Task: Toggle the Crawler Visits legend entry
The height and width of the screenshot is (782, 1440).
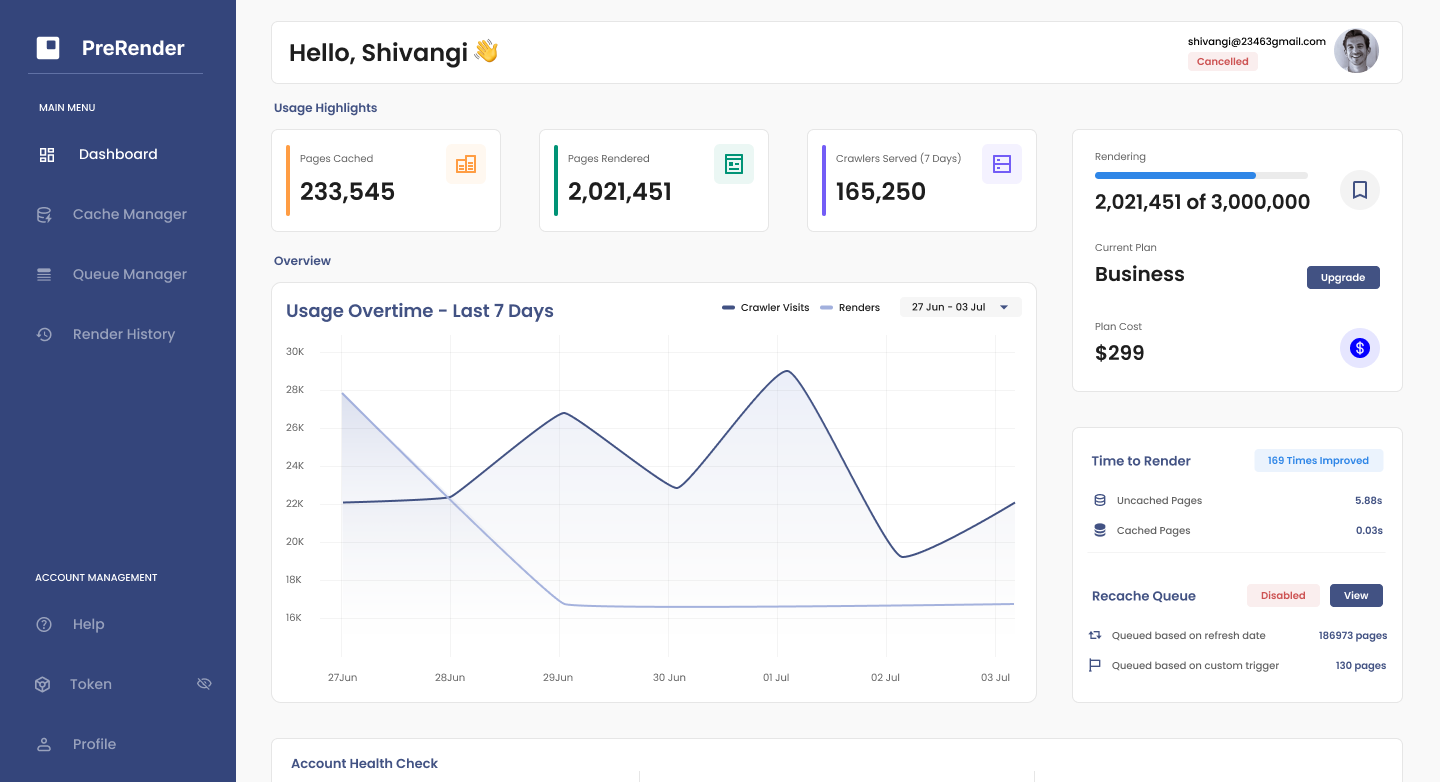Action: (765, 307)
